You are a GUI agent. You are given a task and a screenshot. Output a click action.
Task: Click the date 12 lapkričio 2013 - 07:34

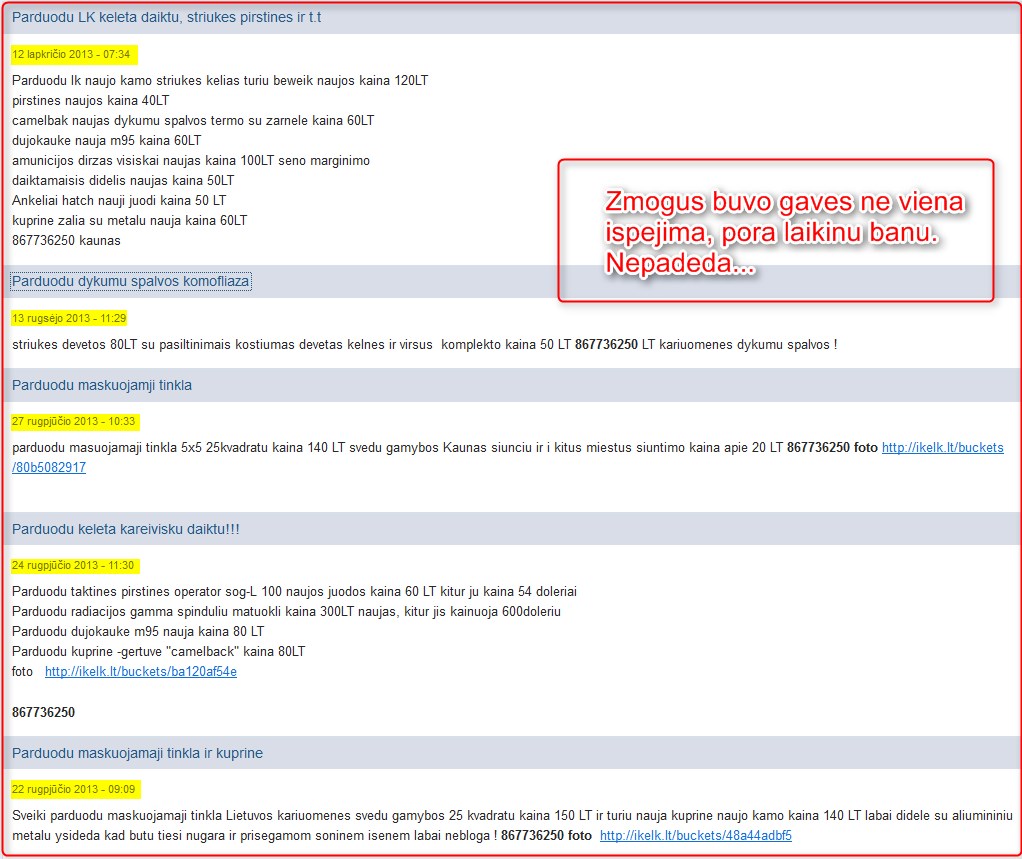click(x=71, y=53)
